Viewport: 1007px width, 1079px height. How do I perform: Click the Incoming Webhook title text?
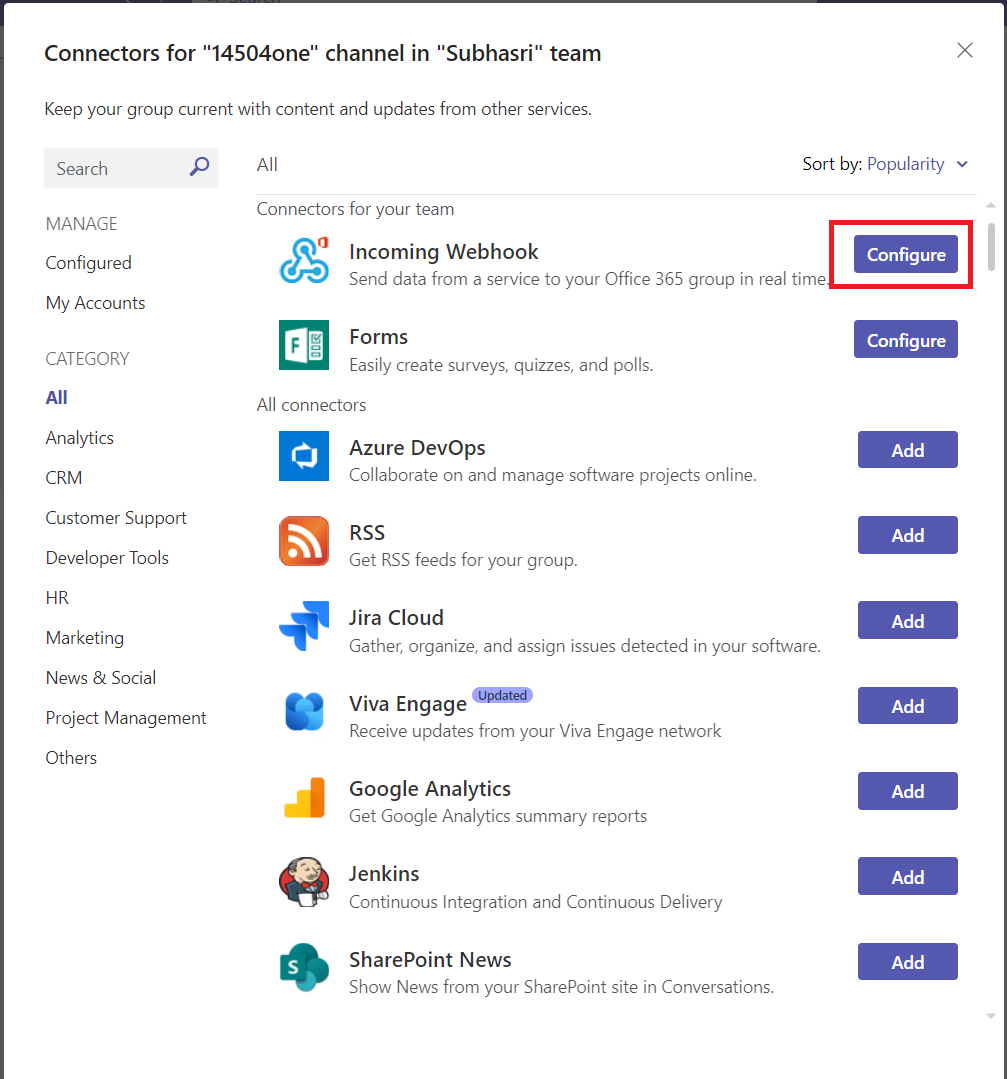click(x=443, y=252)
